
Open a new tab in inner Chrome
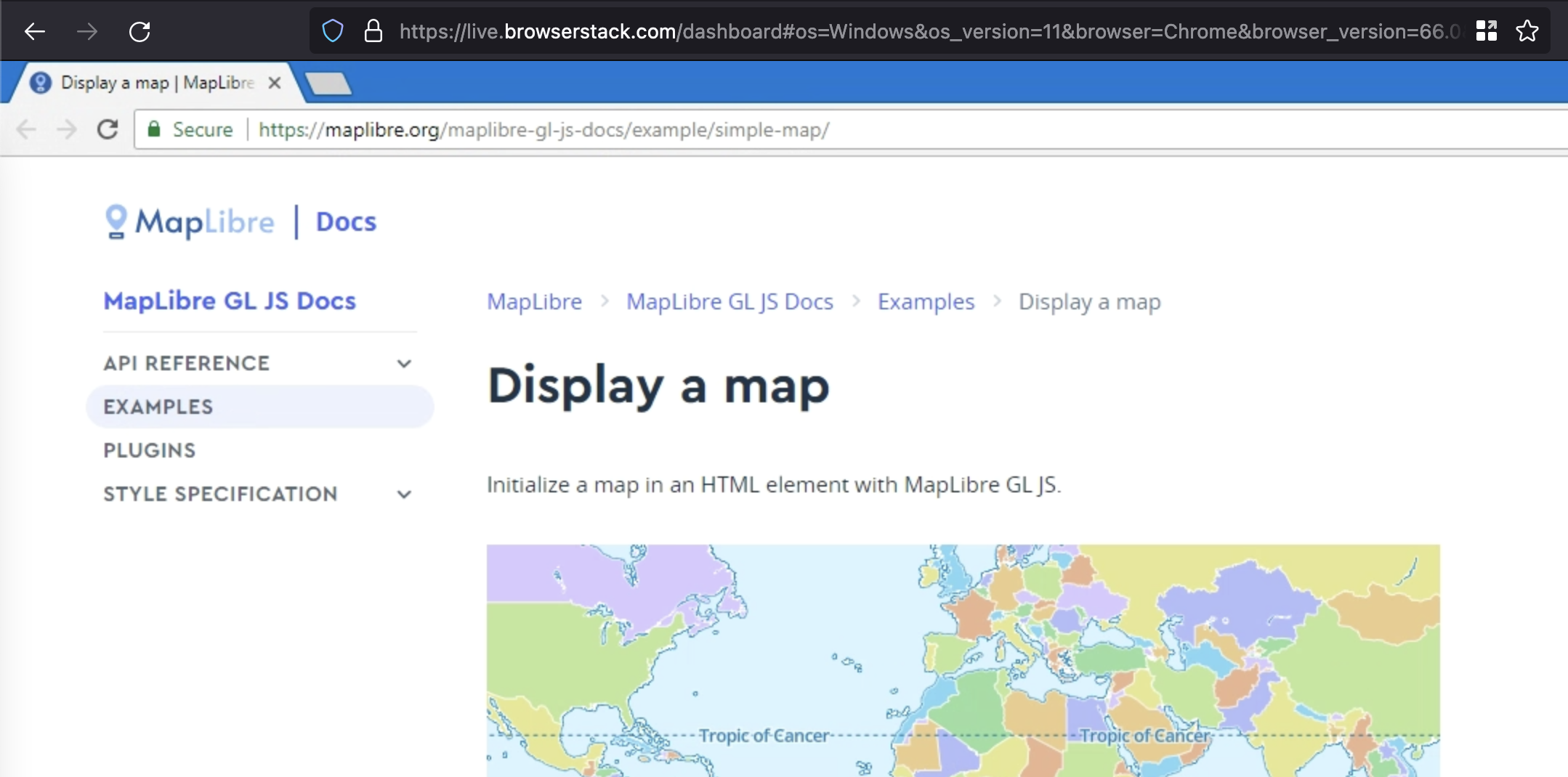point(328,84)
